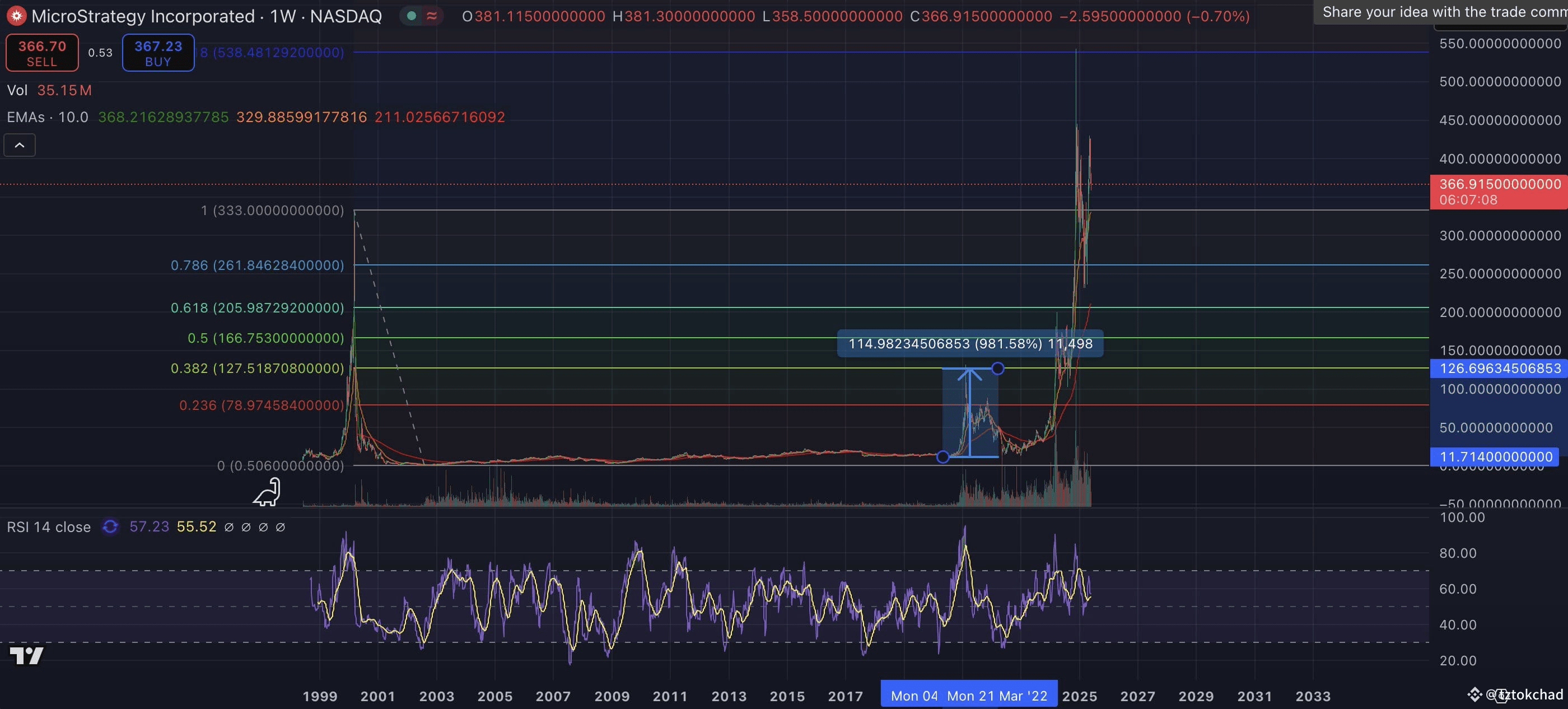The image size is (1568, 709).
Task: Select the Fib 0.5 (166.75300000000) label
Action: click(x=266, y=338)
